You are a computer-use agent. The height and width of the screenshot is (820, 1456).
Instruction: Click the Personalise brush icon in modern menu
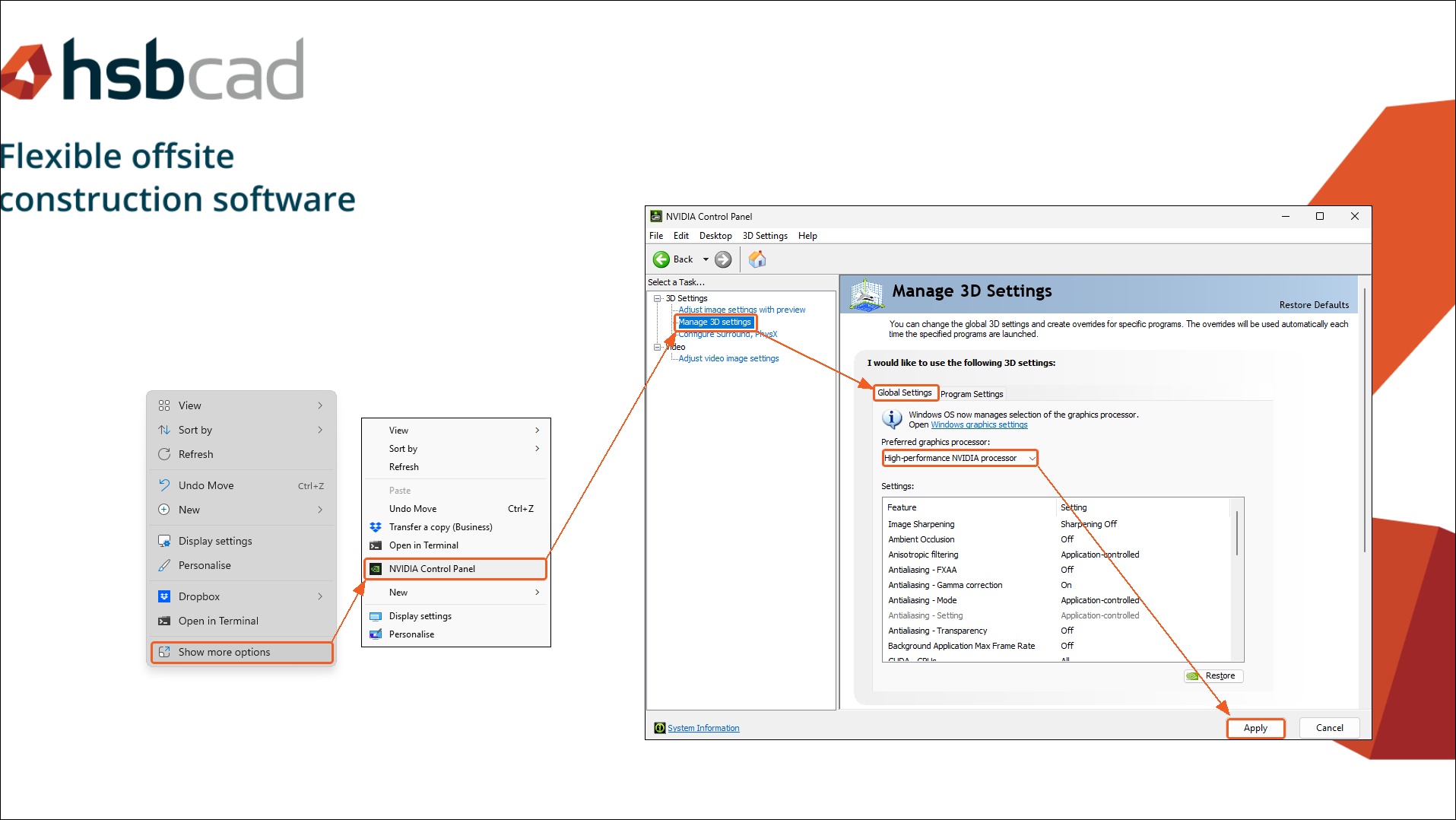coord(164,565)
